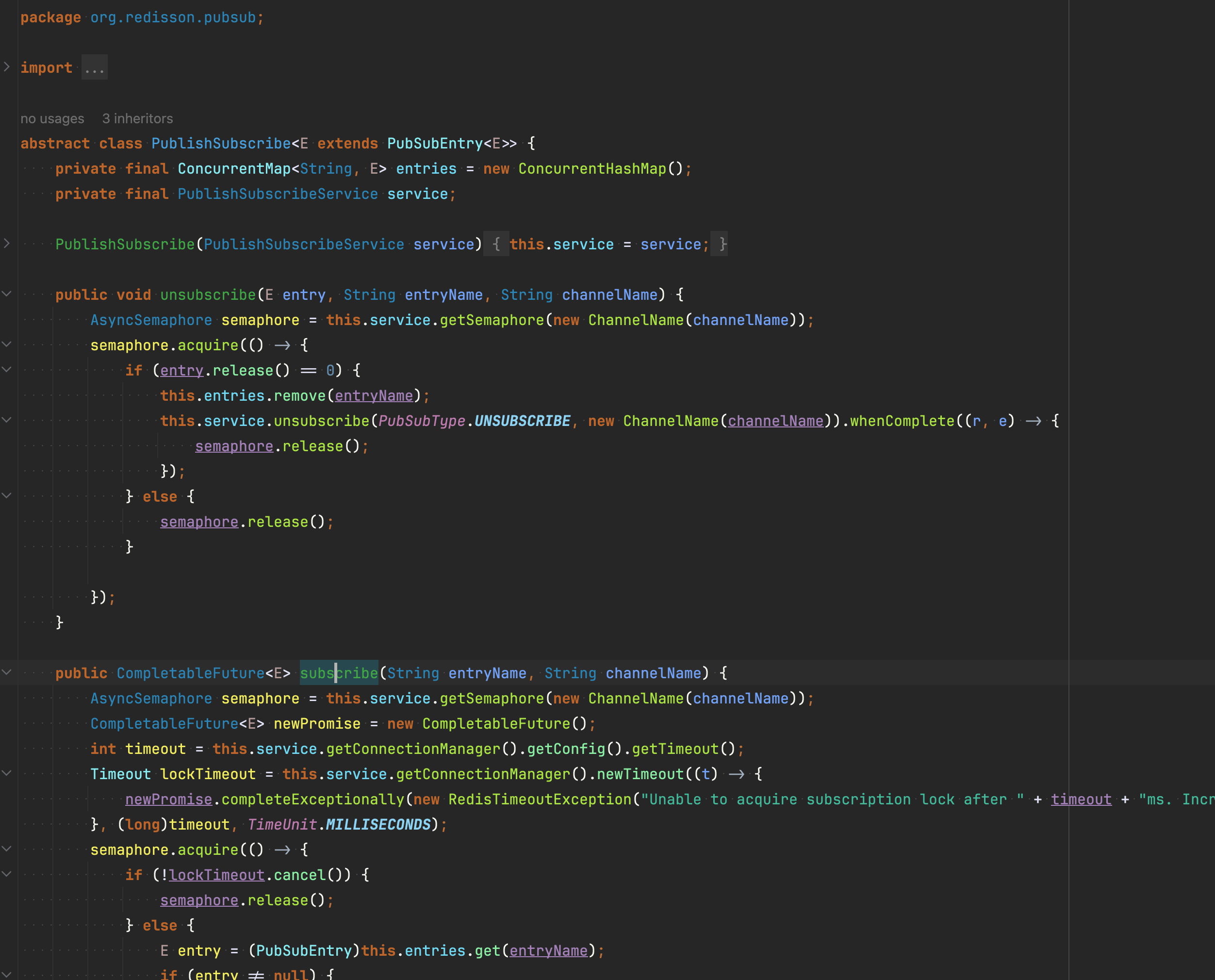This screenshot has height=980, width=1215.
Task: Click the folded '...' placeholder after import
Action: pyautogui.click(x=94, y=68)
